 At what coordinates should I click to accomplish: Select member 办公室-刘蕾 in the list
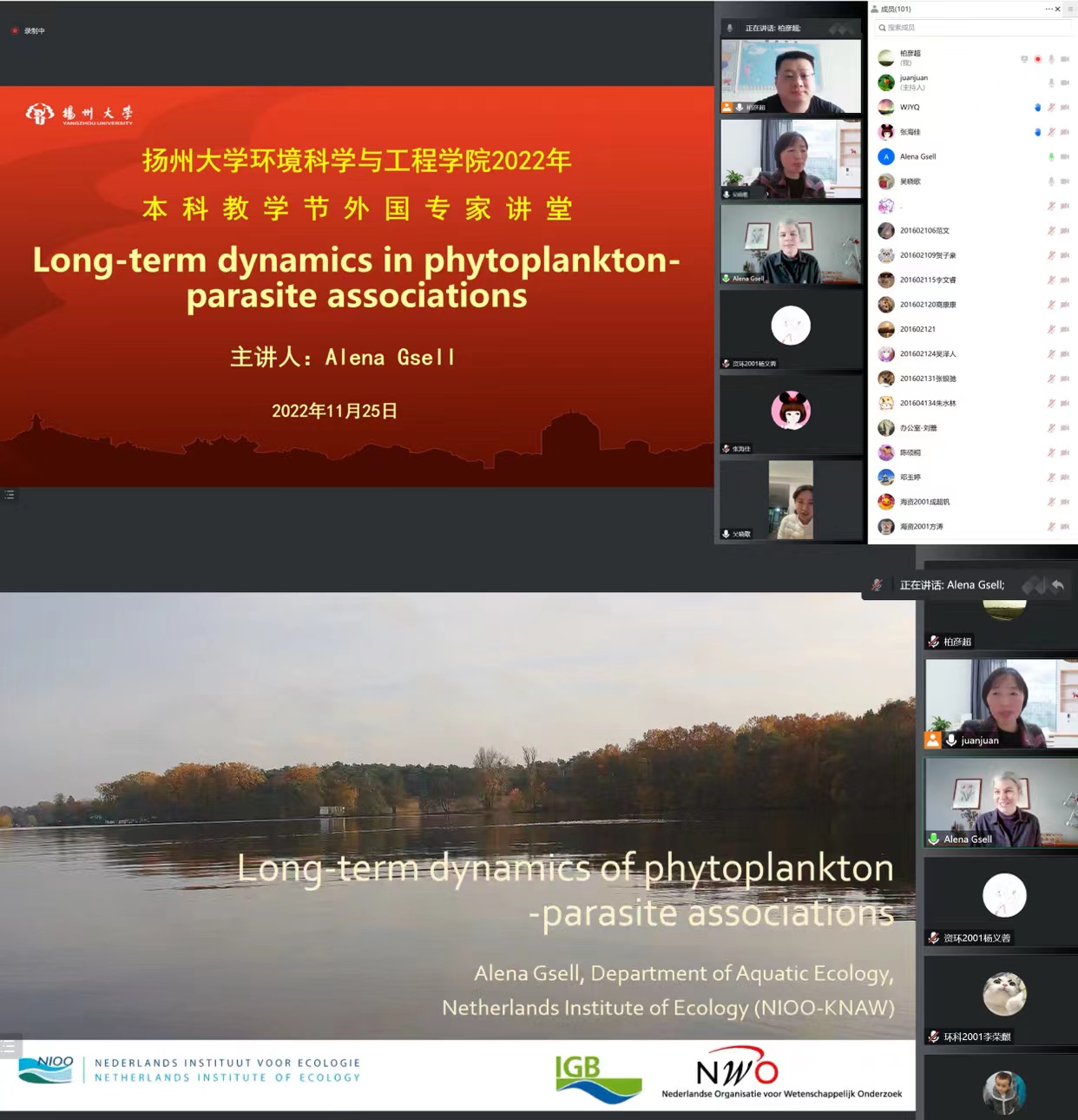click(918, 428)
